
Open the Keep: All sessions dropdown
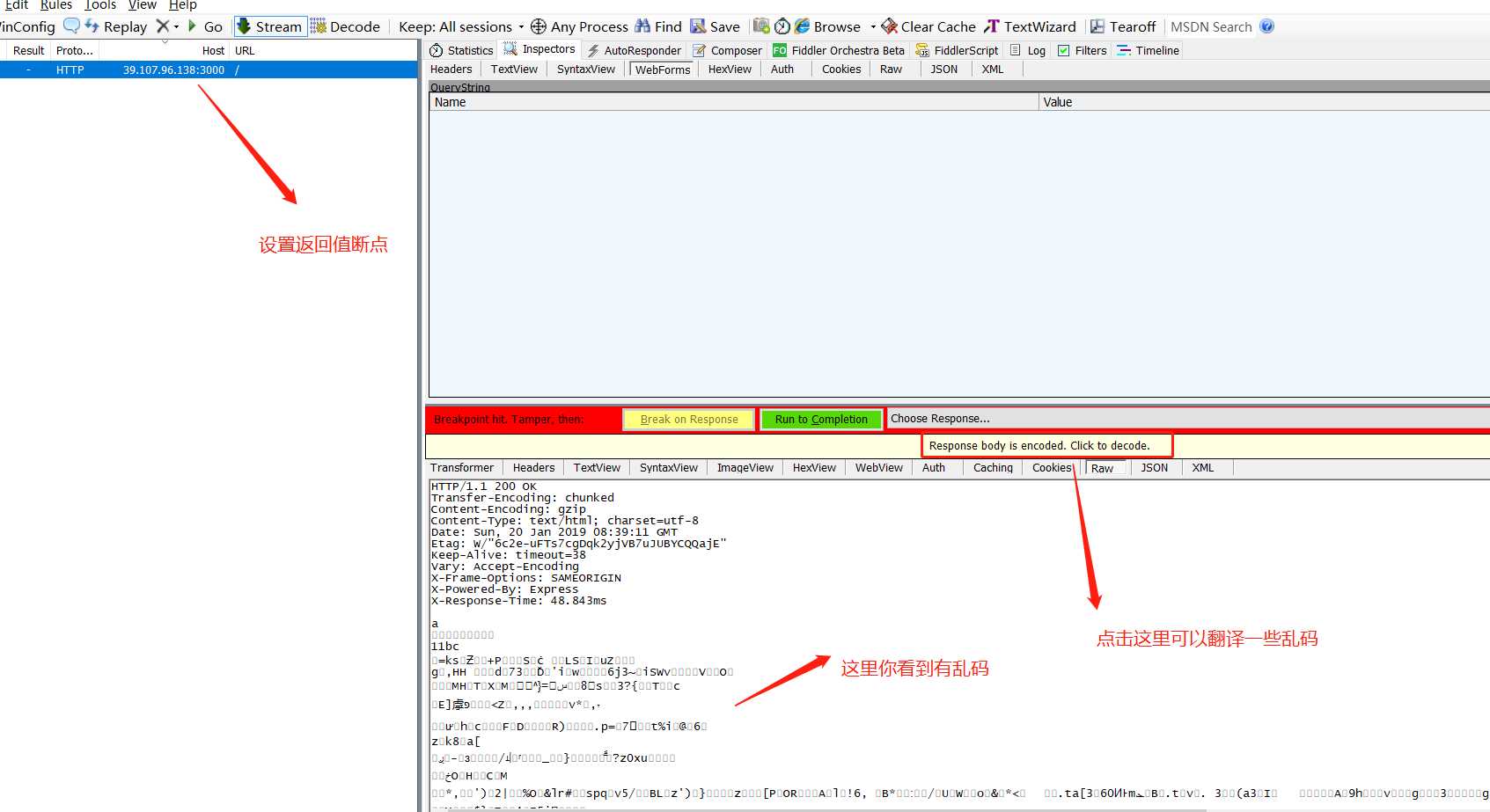461,26
